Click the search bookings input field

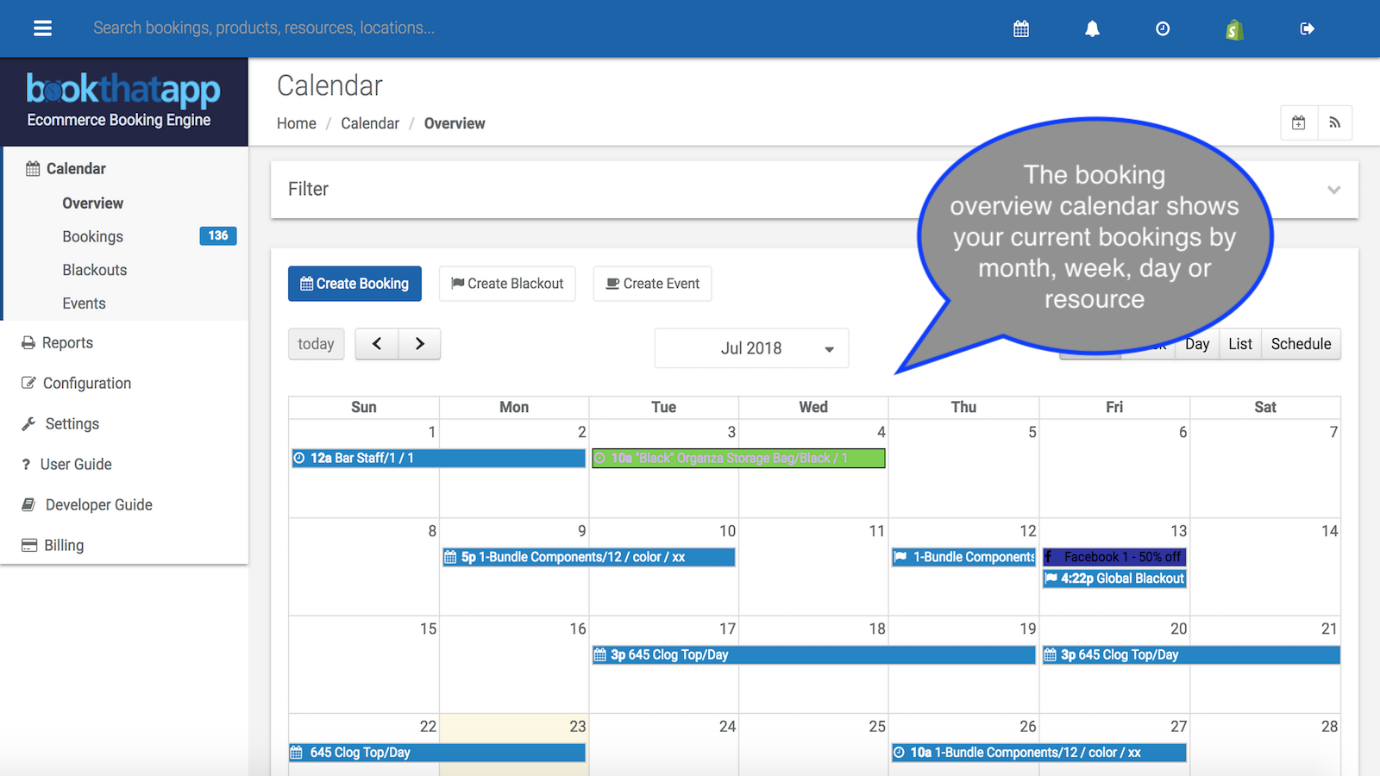(x=540, y=28)
